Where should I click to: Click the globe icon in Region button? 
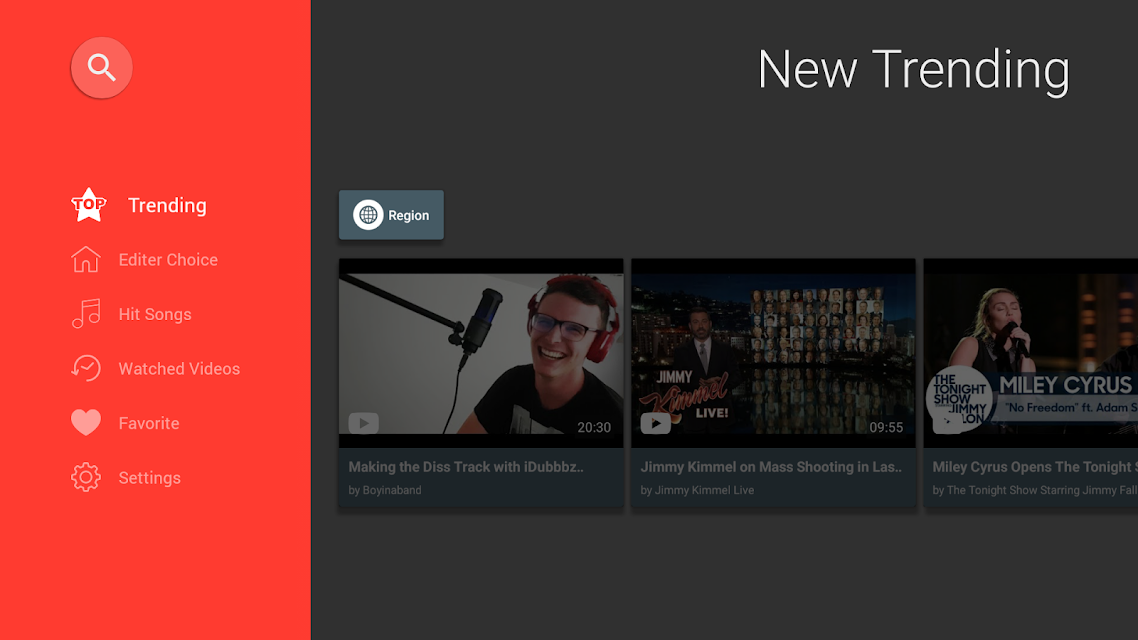(368, 215)
